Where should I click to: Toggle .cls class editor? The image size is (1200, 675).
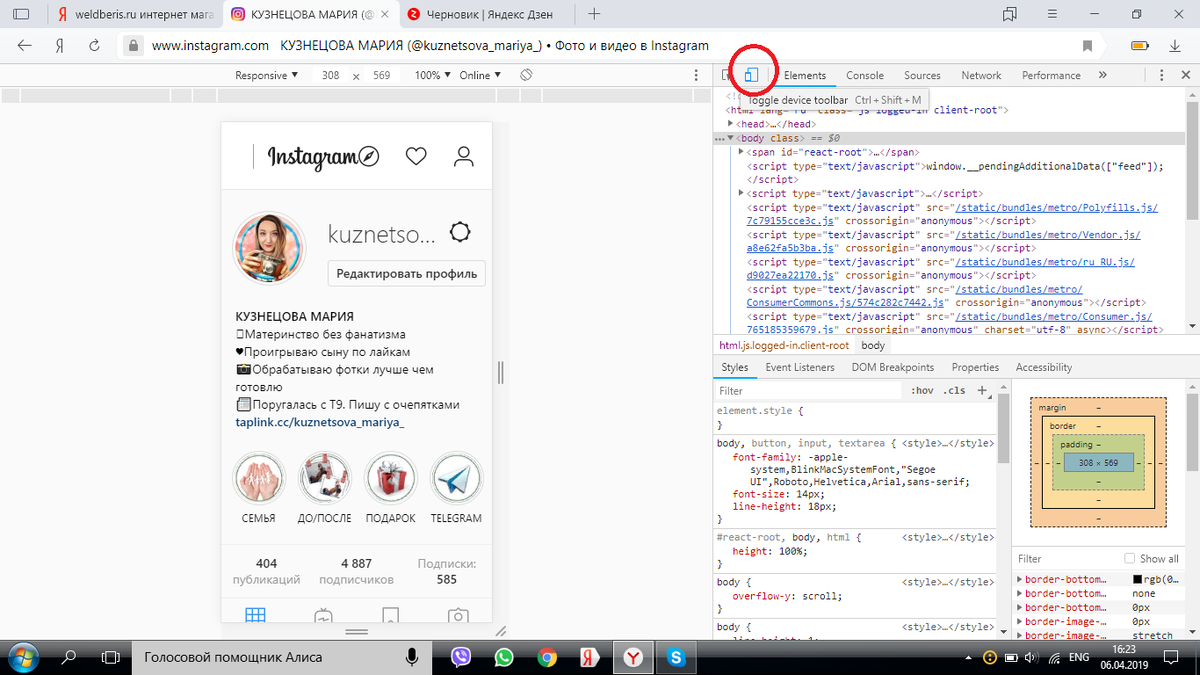(x=955, y=391)
